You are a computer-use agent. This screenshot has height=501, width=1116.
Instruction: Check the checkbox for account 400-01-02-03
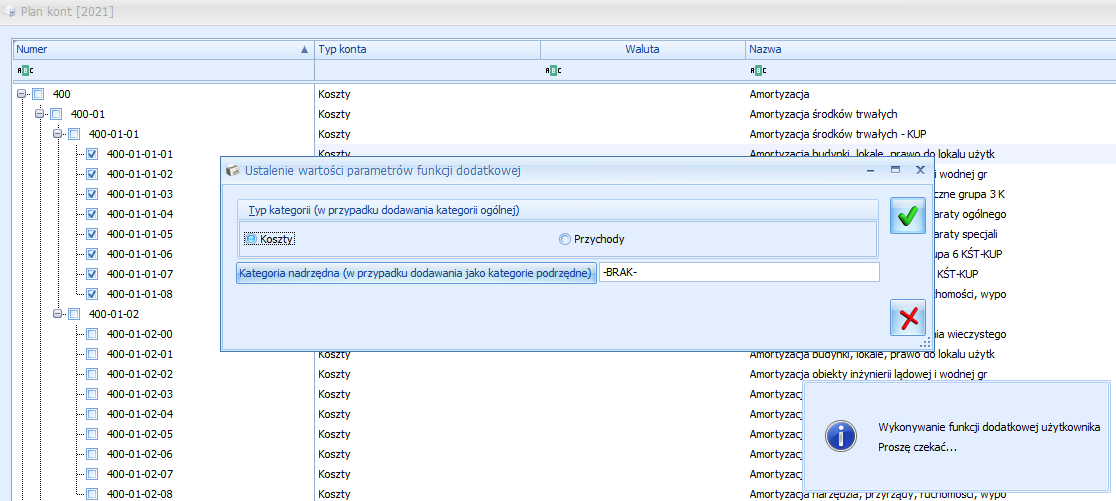[x=92, y=394]
